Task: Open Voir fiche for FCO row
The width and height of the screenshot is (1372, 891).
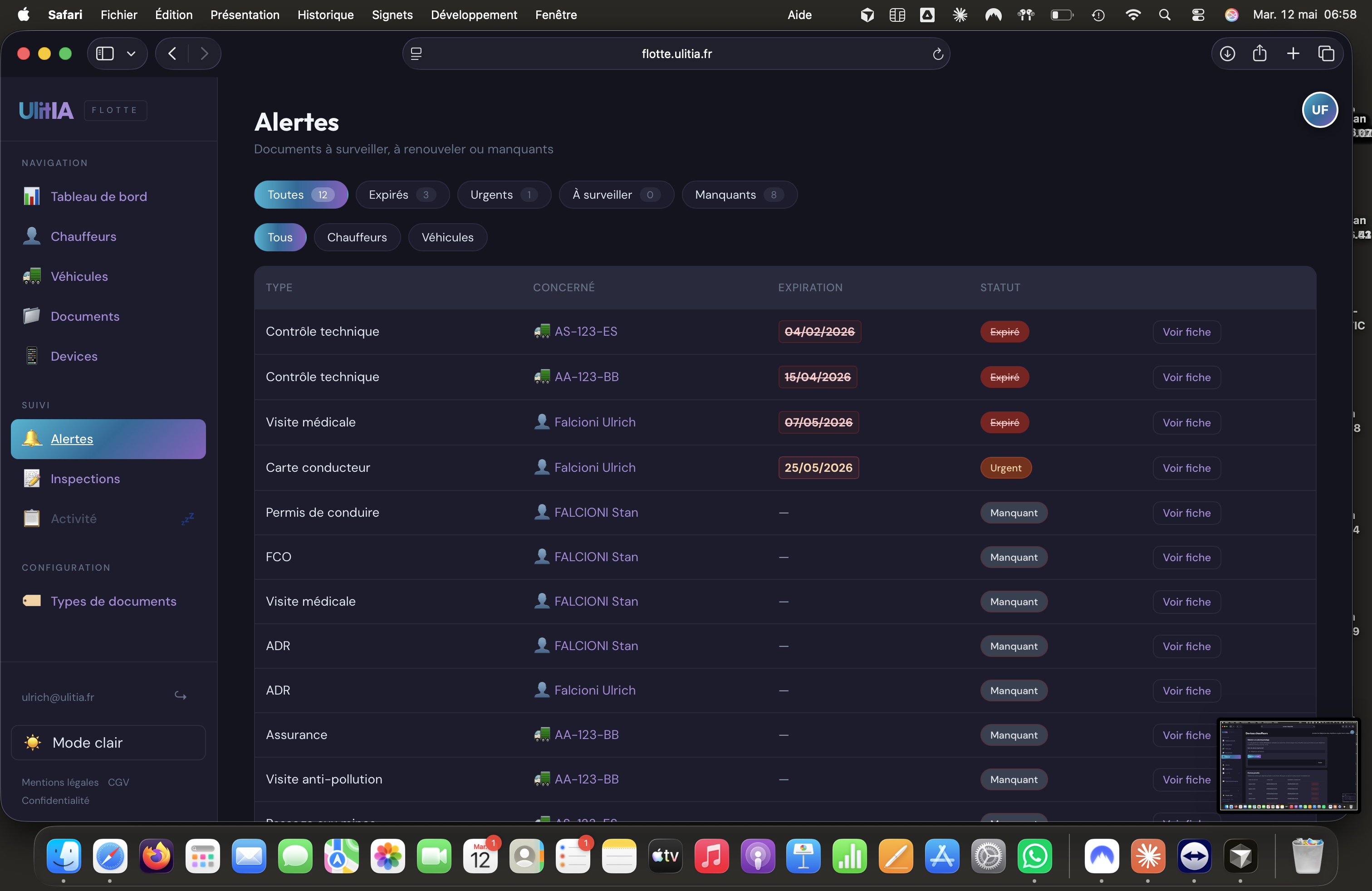Action: [x=1186, y=557]
